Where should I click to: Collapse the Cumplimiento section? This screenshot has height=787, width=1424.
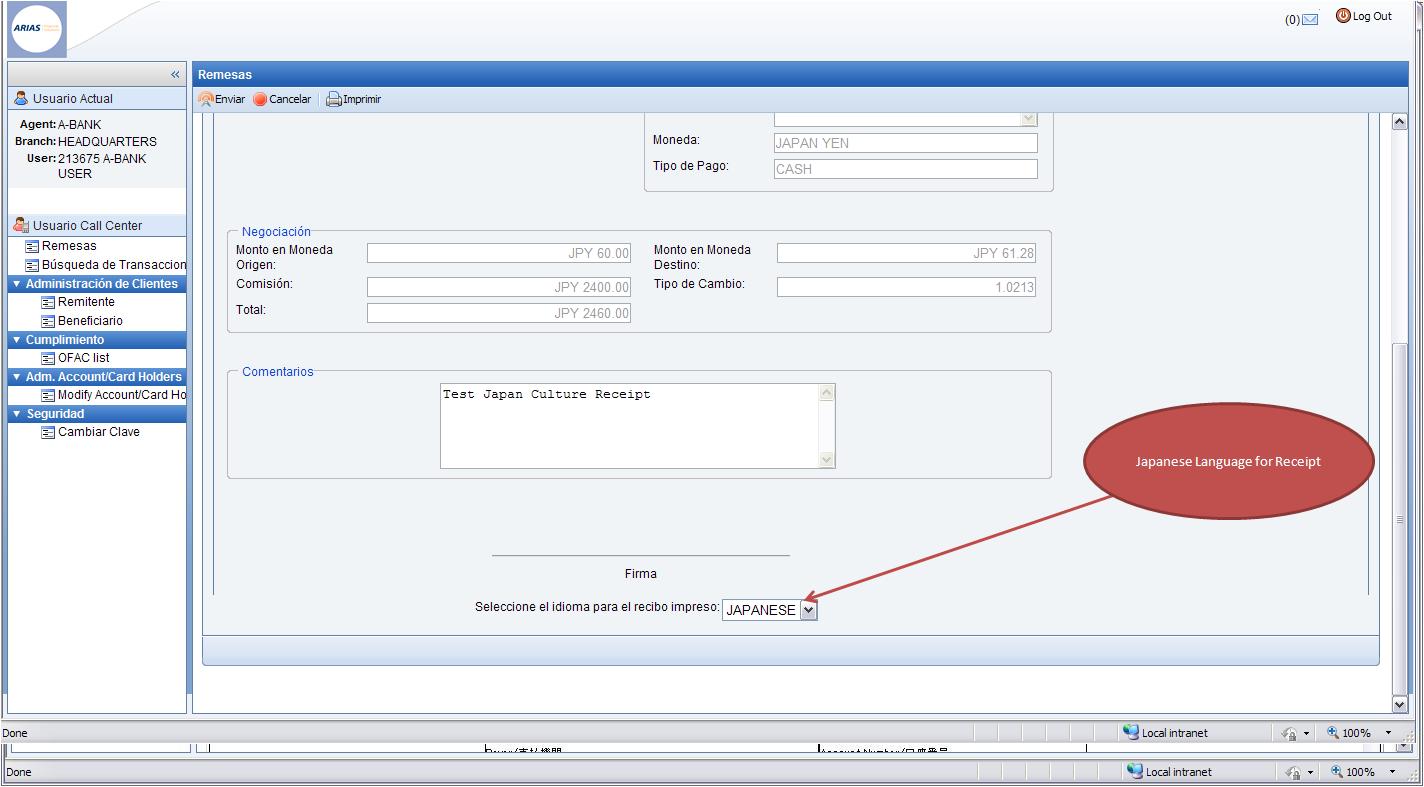click(x=16, y=340)
